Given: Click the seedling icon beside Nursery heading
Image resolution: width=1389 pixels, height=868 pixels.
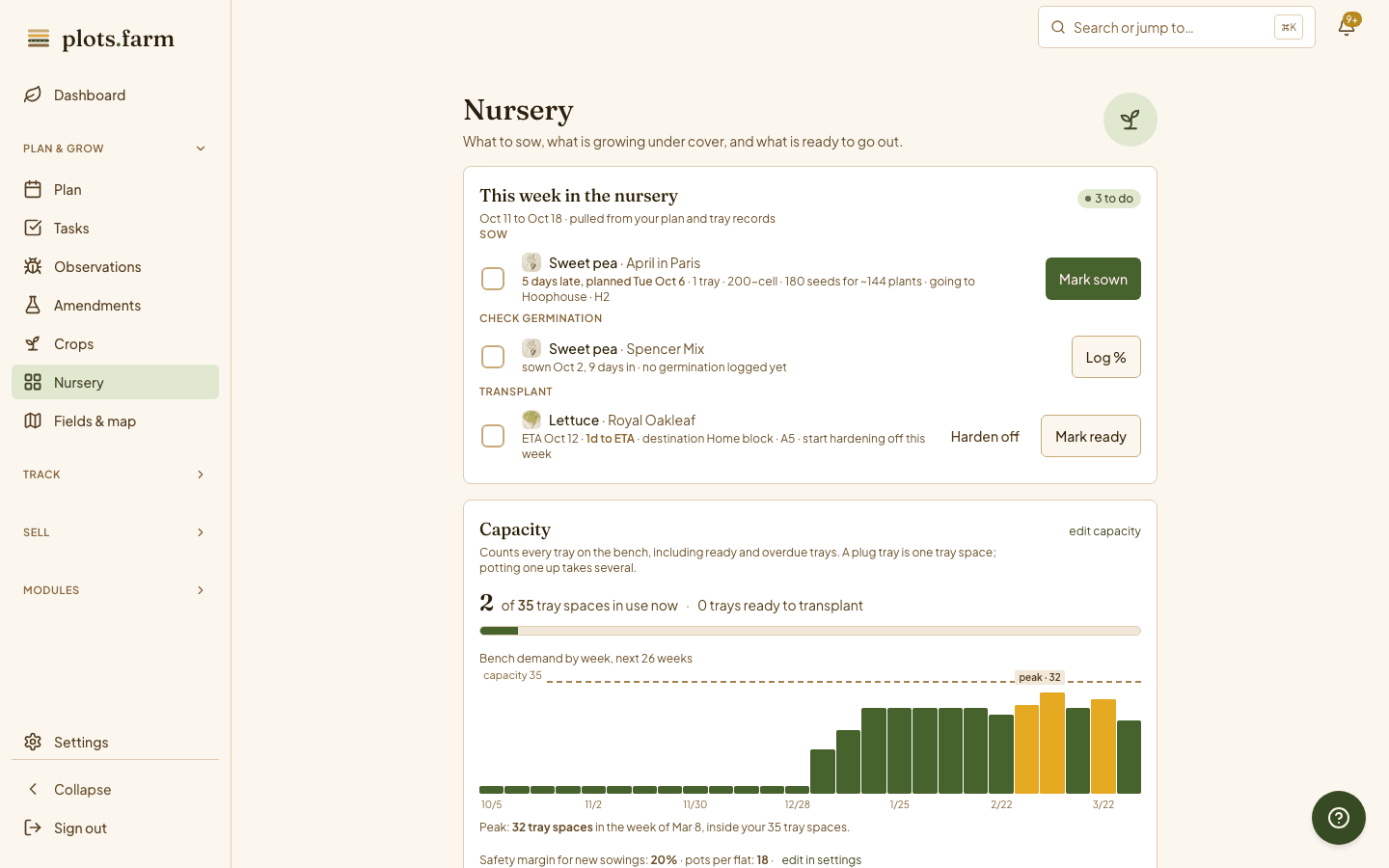Looking at the screenshot, I should click(1130, 120).
